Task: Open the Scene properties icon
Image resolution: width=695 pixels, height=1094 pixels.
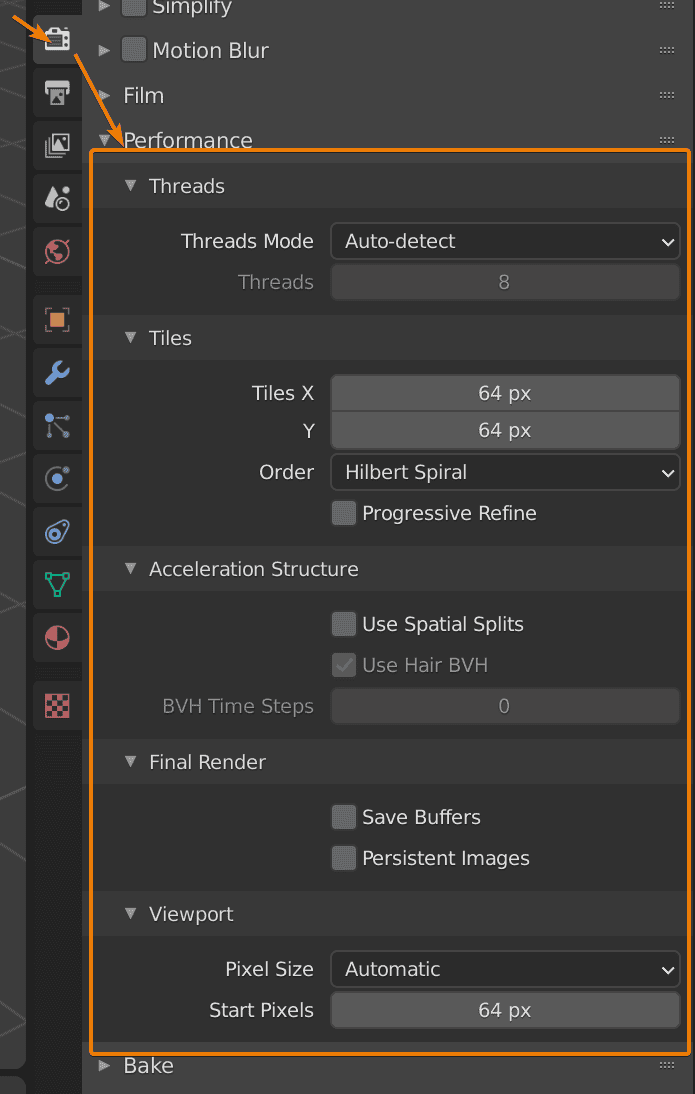Action: pyautogui.click(x=57, y=198)
